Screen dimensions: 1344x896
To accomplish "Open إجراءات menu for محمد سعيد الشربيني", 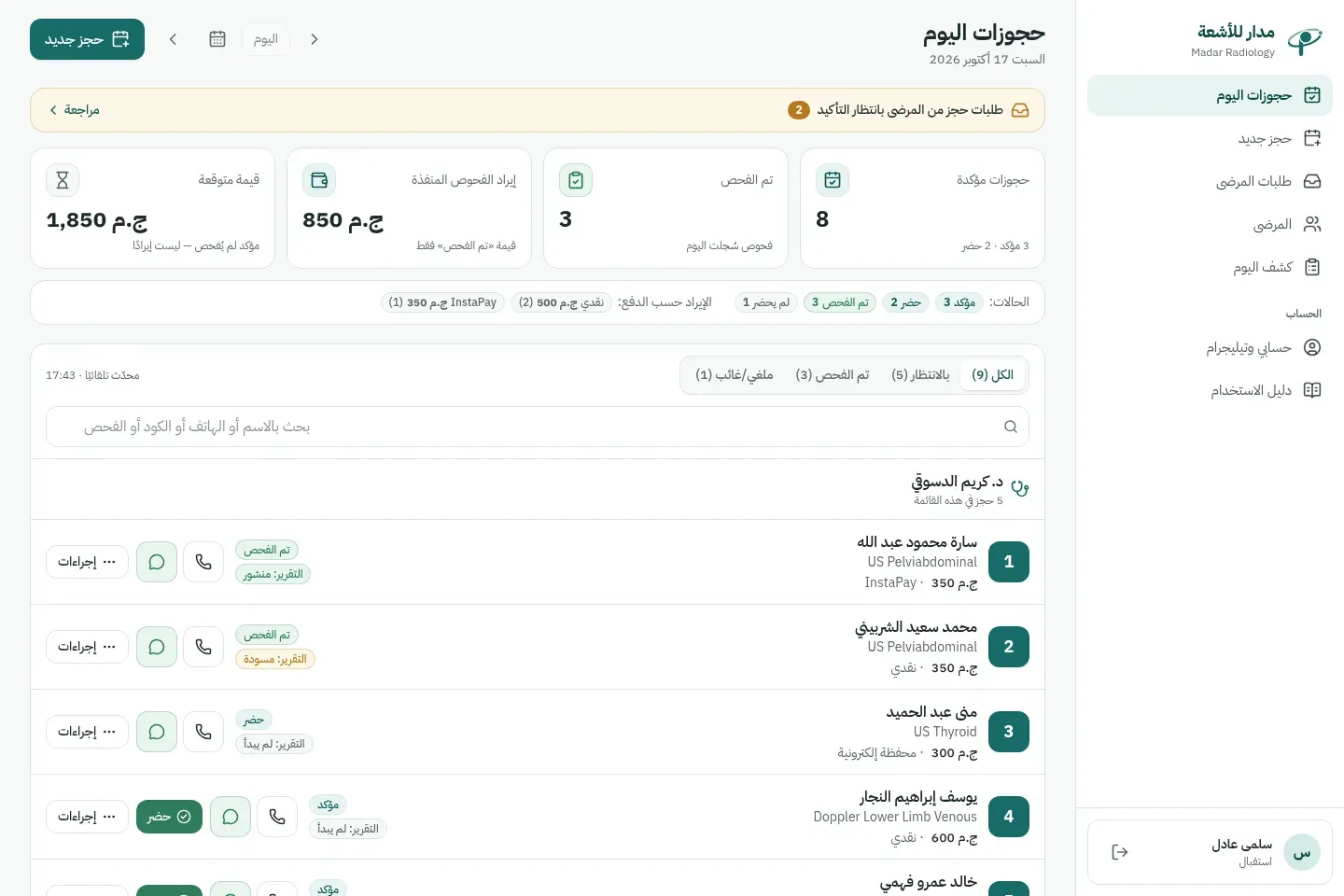I will tap(87, 647).
